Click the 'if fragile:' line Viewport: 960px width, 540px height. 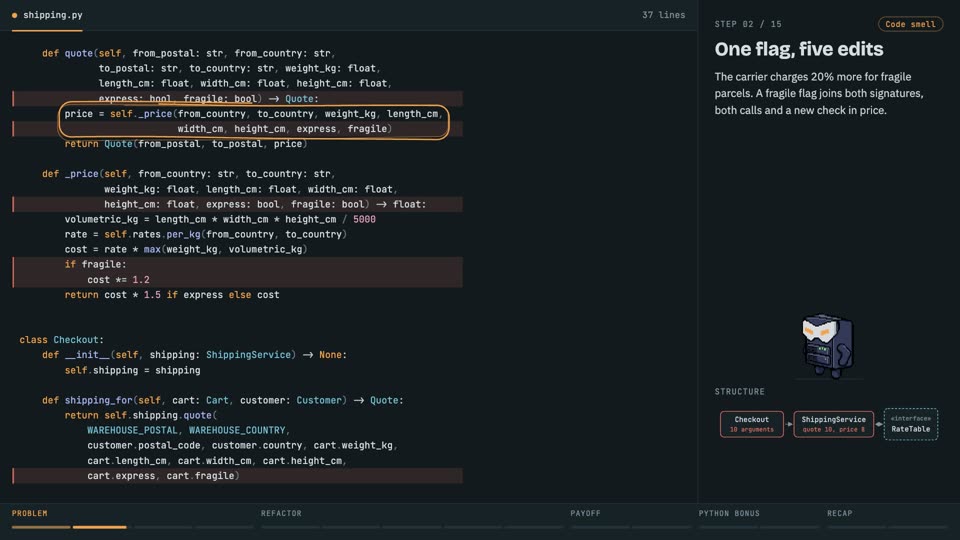(x=95, y=264)
